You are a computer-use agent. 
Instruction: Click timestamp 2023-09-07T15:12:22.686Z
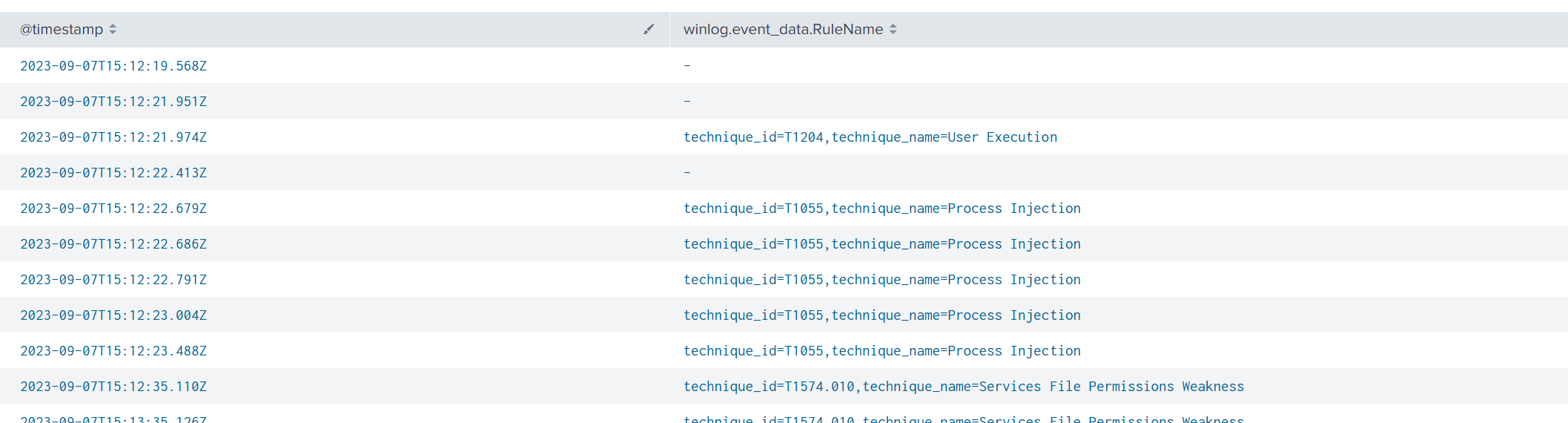pyautogui.click(x=113, y=244)
